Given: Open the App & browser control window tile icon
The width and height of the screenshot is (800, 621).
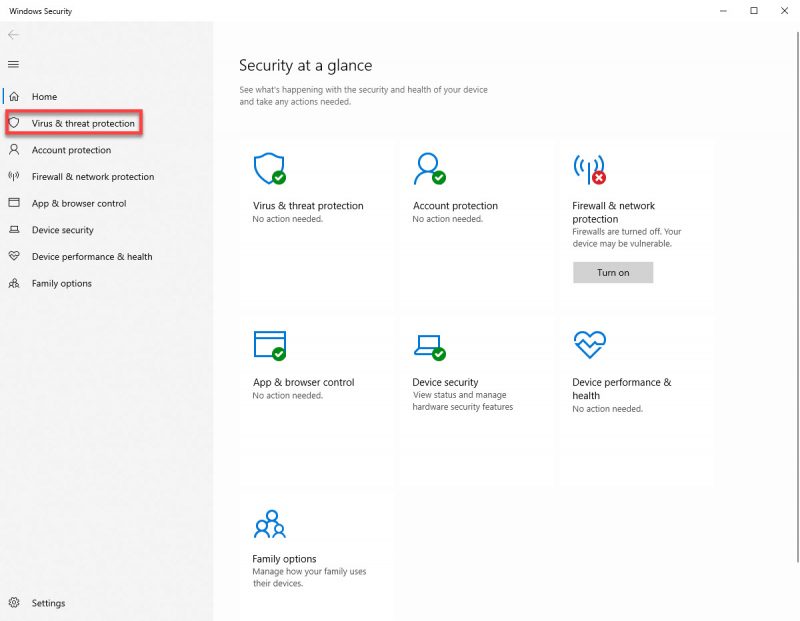Looking at the screenshot, I should [269, 345].
